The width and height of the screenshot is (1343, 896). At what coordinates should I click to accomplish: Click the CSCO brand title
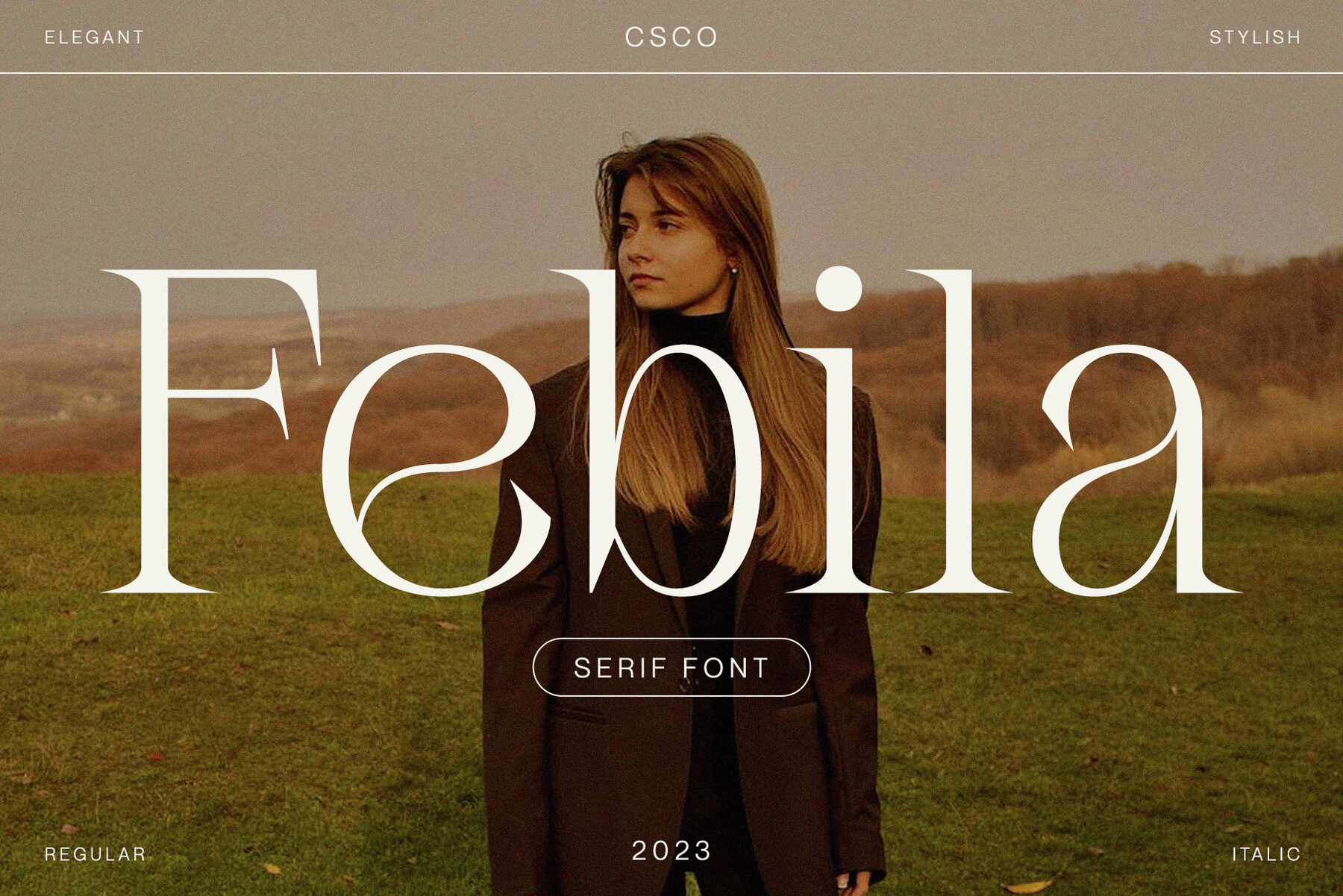pos(671,37)
